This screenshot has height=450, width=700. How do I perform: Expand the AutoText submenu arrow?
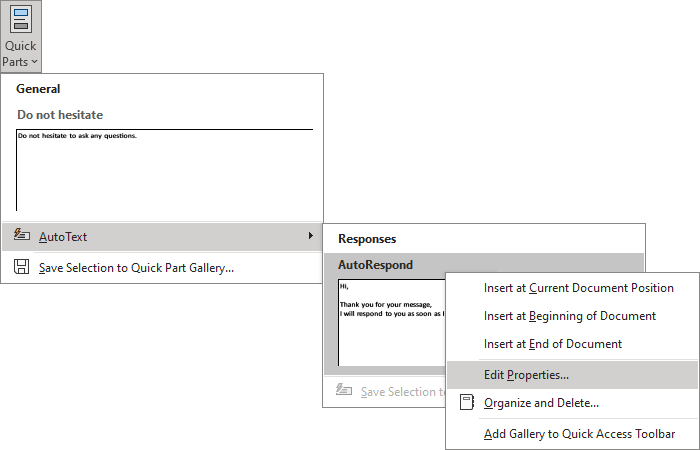pyautogui.click(x=311, y=236)
